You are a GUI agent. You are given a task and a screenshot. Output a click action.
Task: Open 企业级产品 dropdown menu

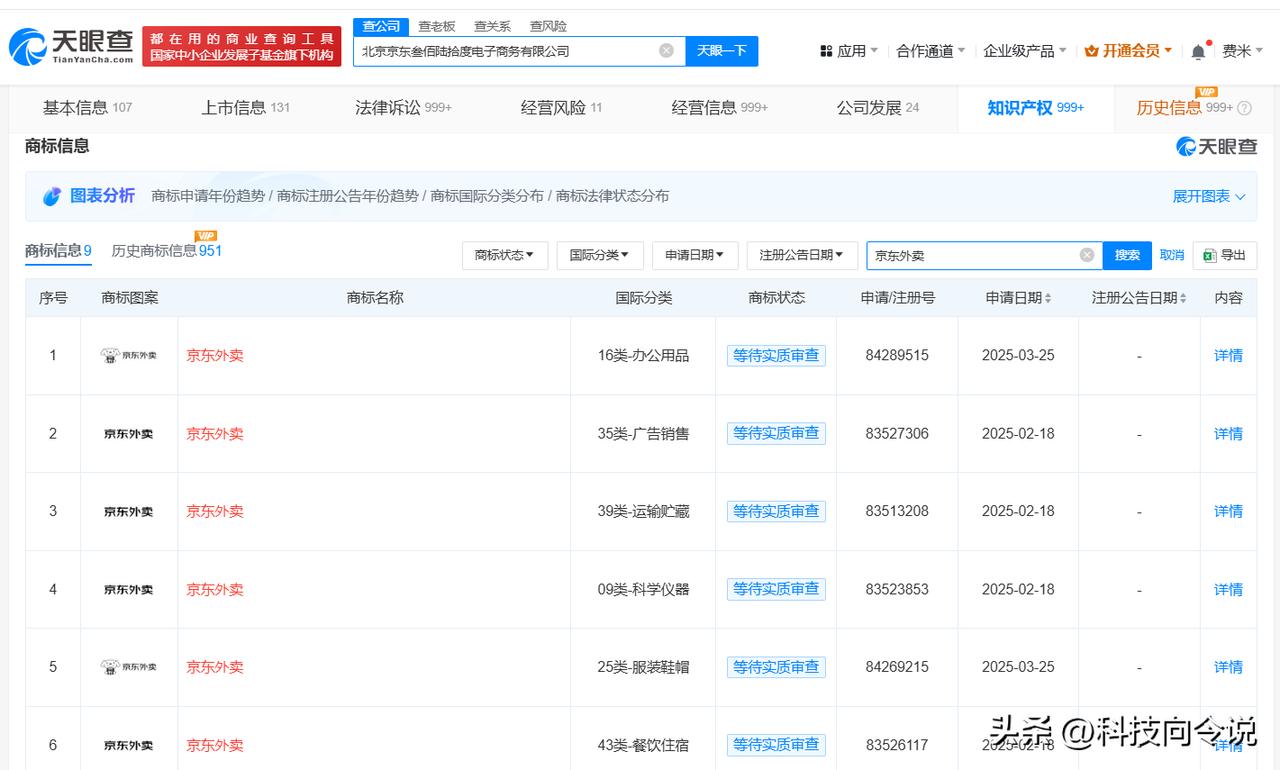coord(1025,51)
